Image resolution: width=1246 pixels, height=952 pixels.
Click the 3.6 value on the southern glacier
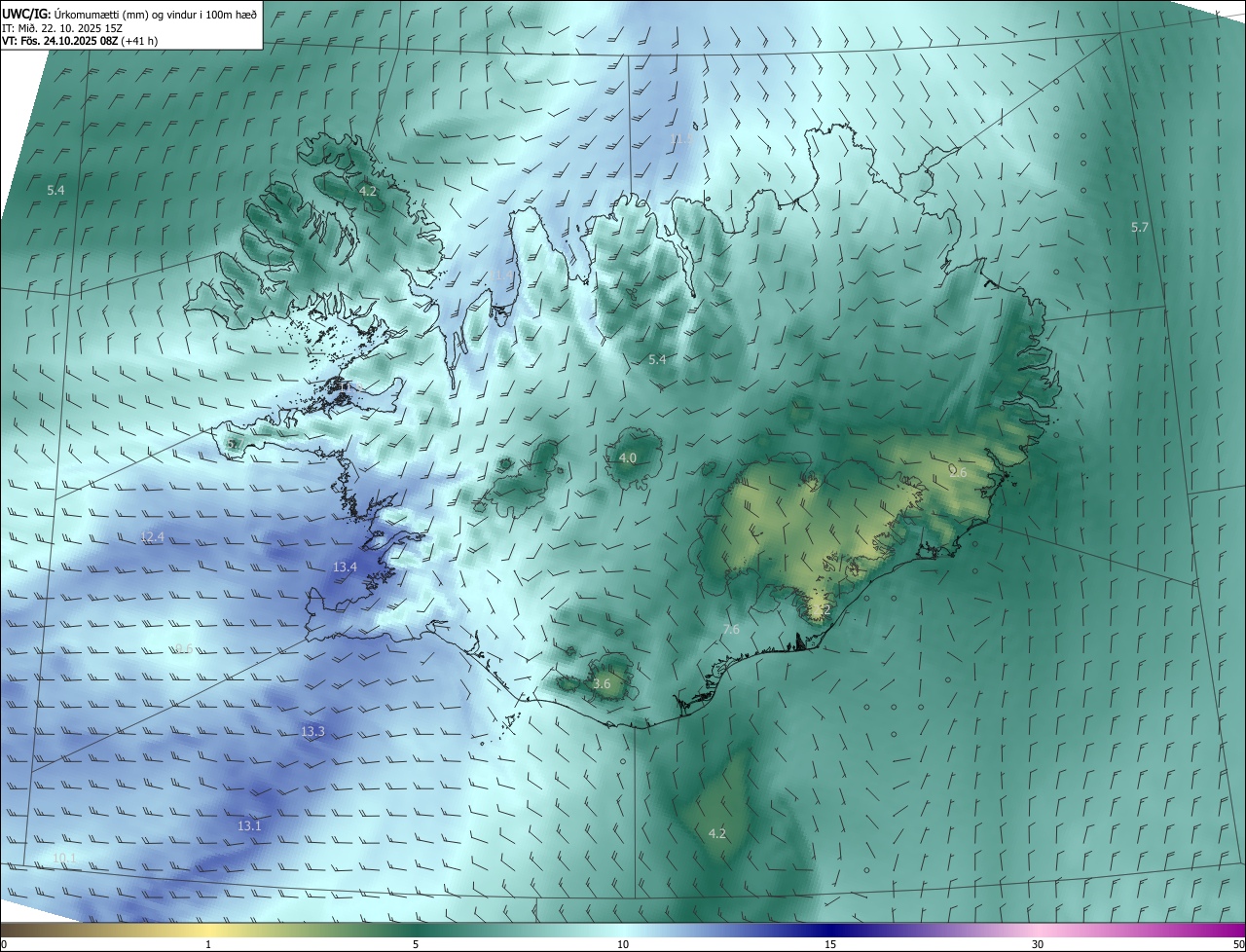pyautogui.click(x=602, y=683)
